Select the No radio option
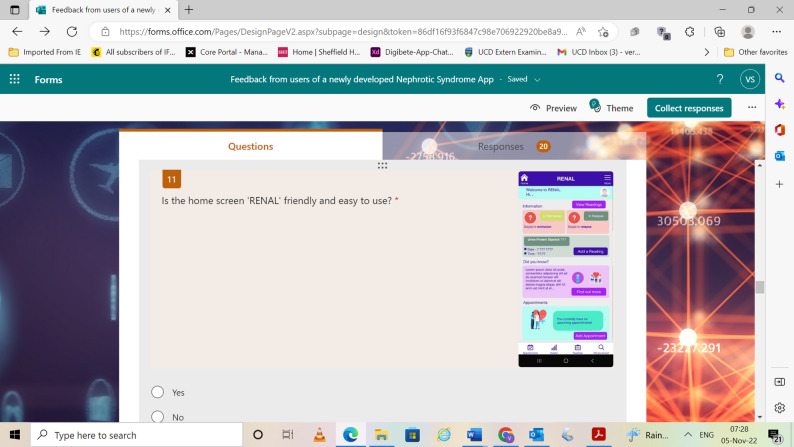794x447 pixels. tap(157, 417)
